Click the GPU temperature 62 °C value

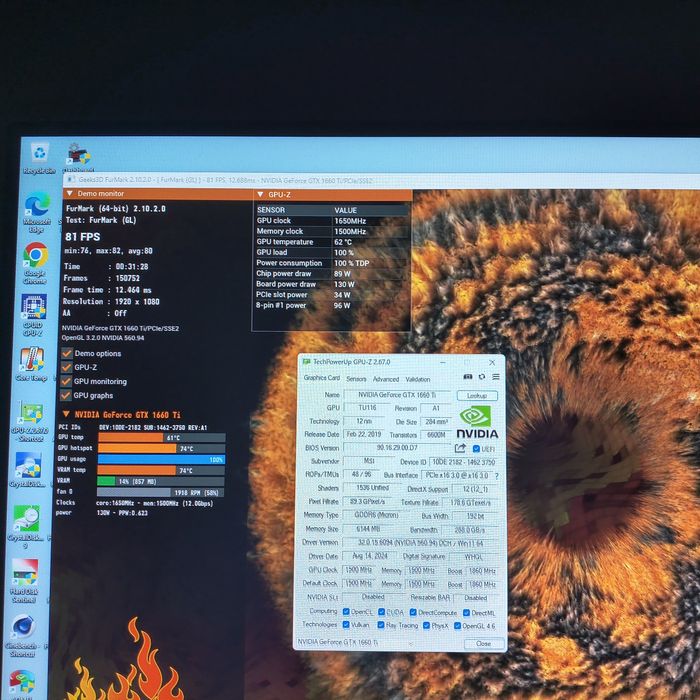tap(343, 242)
